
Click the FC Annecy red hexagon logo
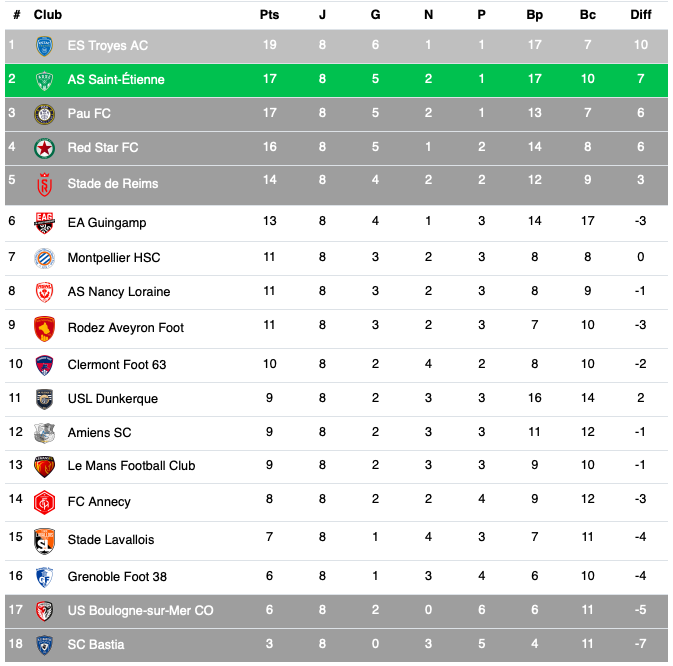[x=44, y=503]
